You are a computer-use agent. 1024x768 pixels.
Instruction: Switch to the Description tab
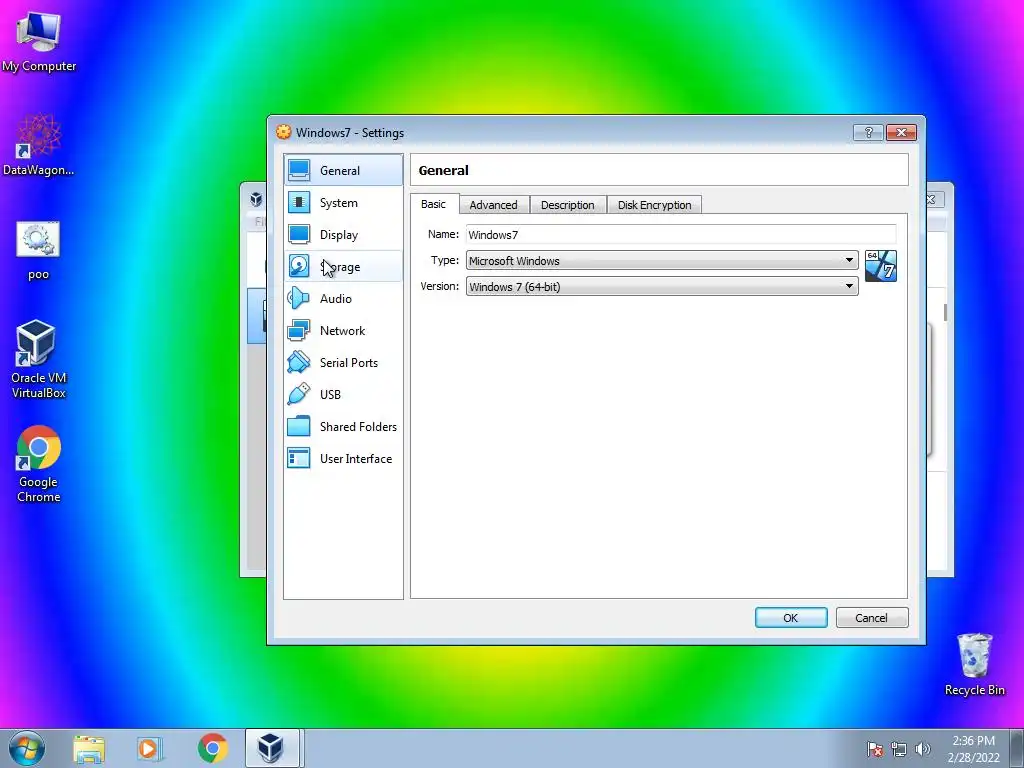pos(568,205)
